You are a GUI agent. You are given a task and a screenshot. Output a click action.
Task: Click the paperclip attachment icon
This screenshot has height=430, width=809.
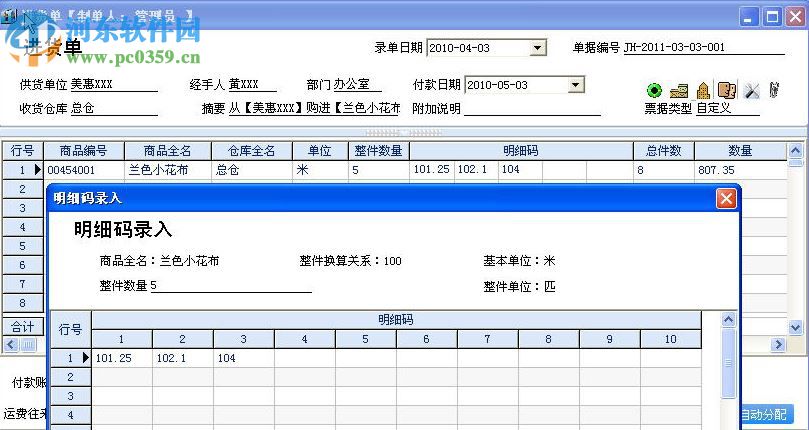coord(774,90)
